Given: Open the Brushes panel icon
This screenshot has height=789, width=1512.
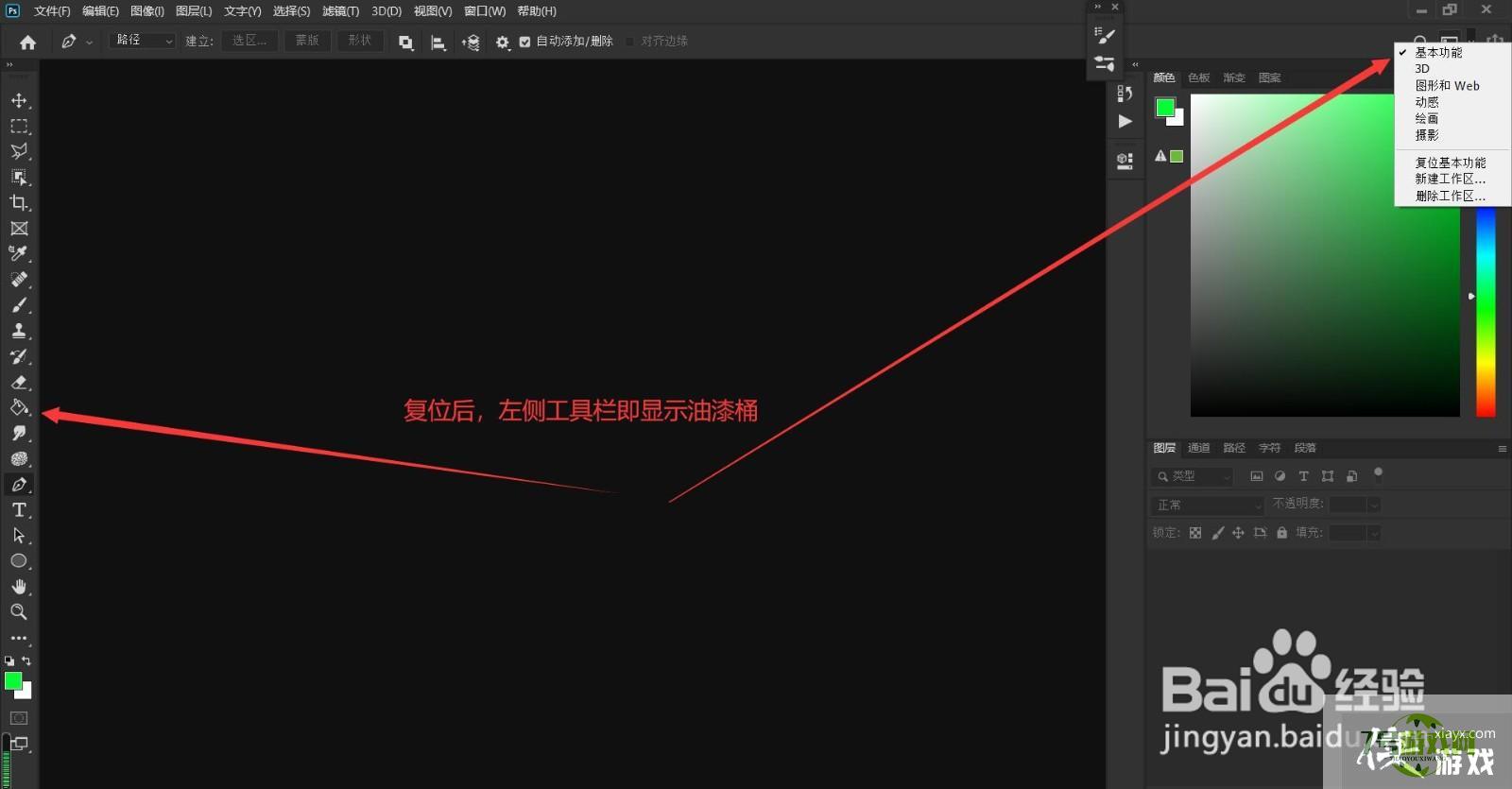Looking at the screenshot, I should 1104,63.
